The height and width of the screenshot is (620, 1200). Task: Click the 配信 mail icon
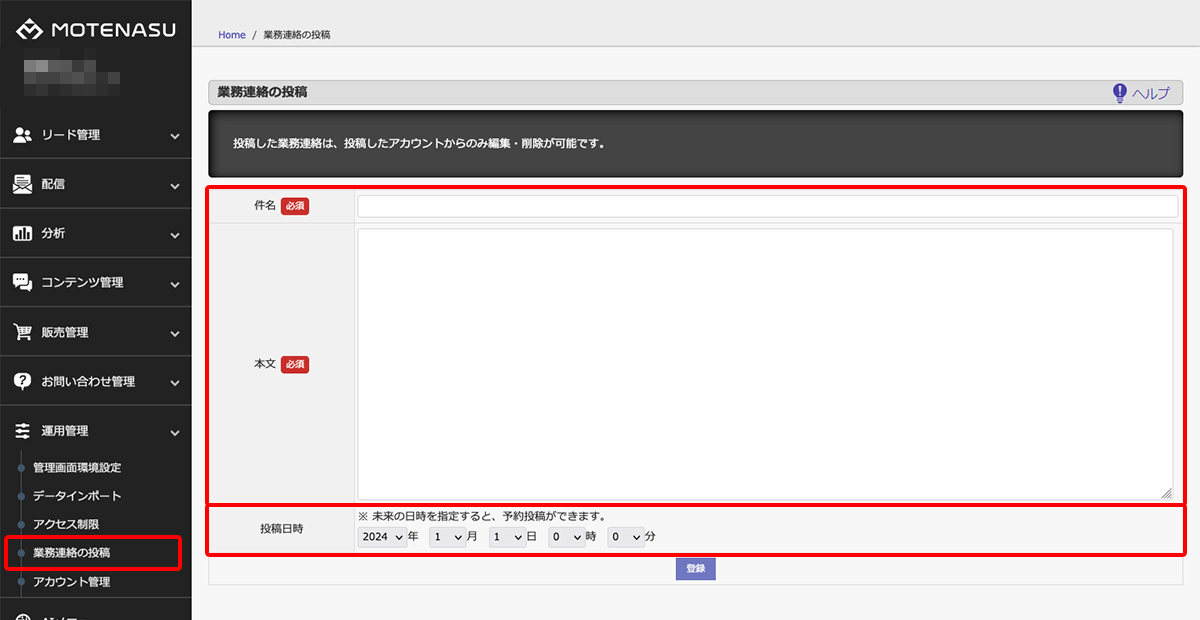click(x=22, y=184)
